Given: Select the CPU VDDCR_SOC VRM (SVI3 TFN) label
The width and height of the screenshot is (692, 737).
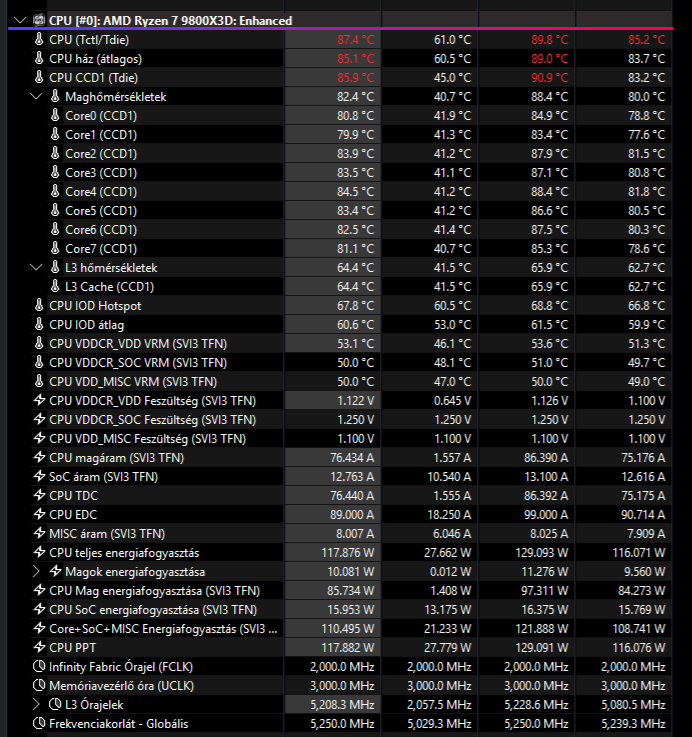Looking at the screenshot, I should pyautogui.click(x=138, y=363).
